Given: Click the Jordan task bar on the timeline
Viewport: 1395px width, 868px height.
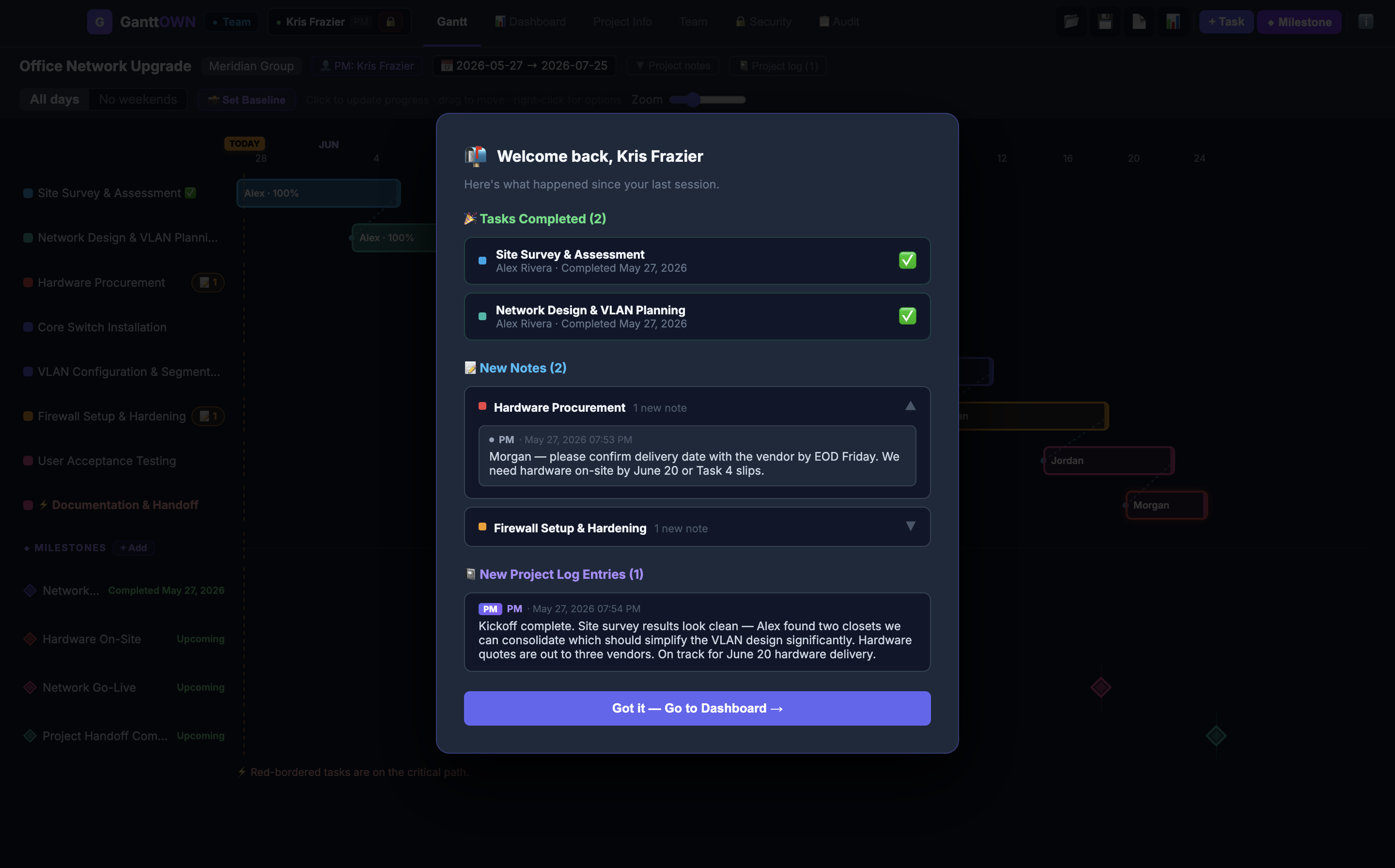Looking at the screenshot, I should pyautogui.click(x=1109, y=461).
